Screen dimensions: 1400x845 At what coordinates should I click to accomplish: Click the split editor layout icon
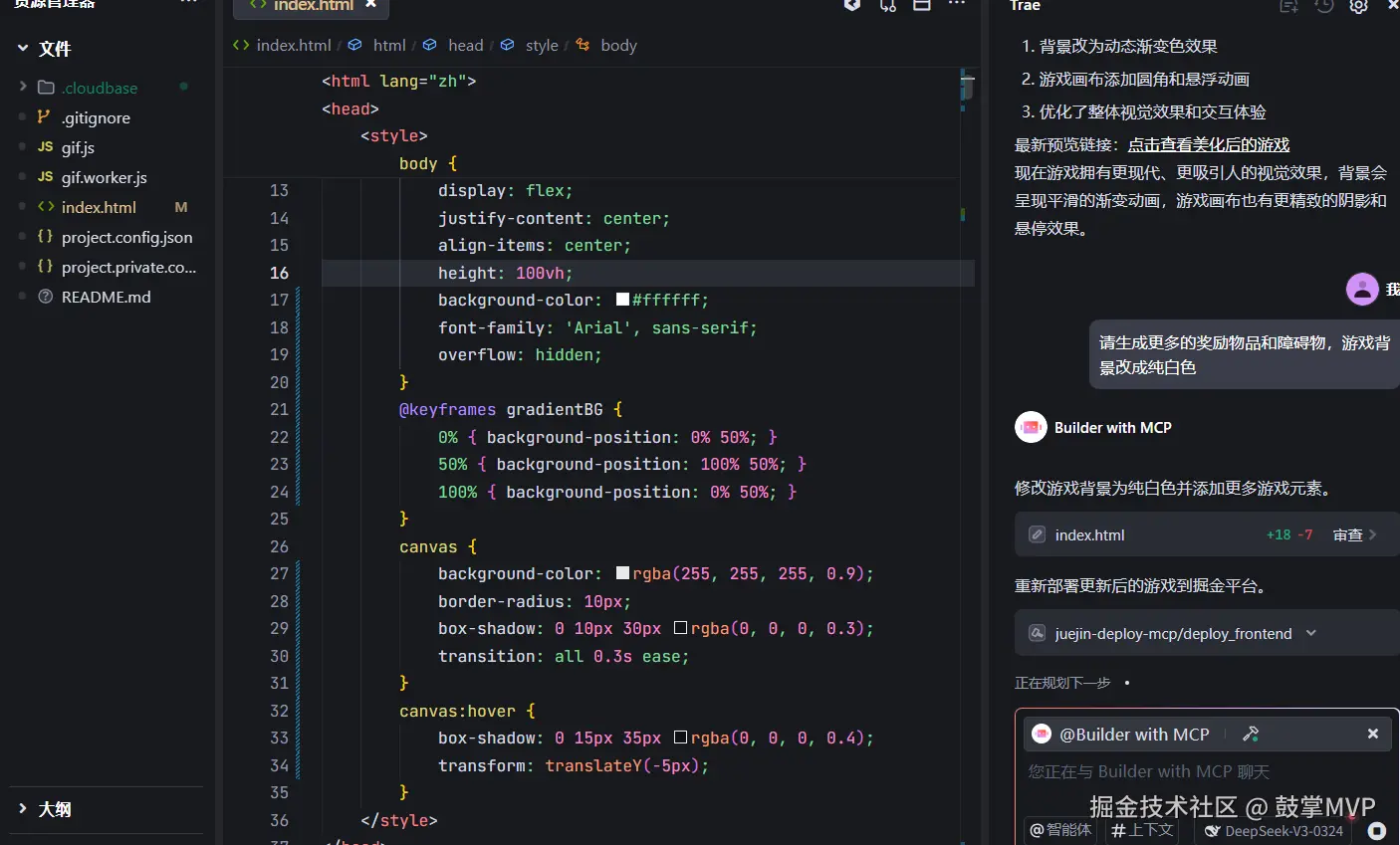pyautogui.click(x=922, y=4)
